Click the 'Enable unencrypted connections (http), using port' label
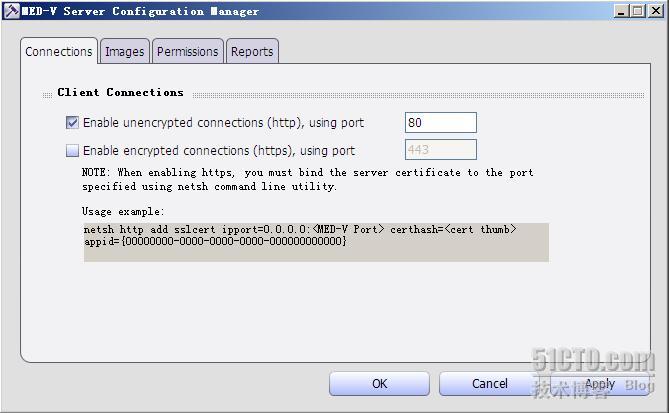The width and height of the screenshot is (669, 413). (224, 123)
